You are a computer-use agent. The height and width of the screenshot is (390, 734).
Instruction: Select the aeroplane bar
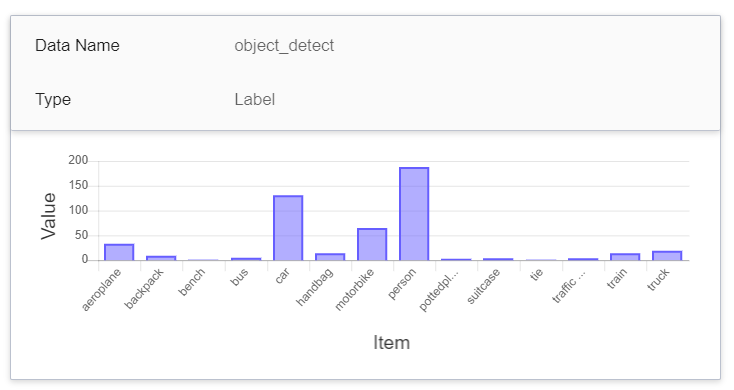[x=119, y=252]
